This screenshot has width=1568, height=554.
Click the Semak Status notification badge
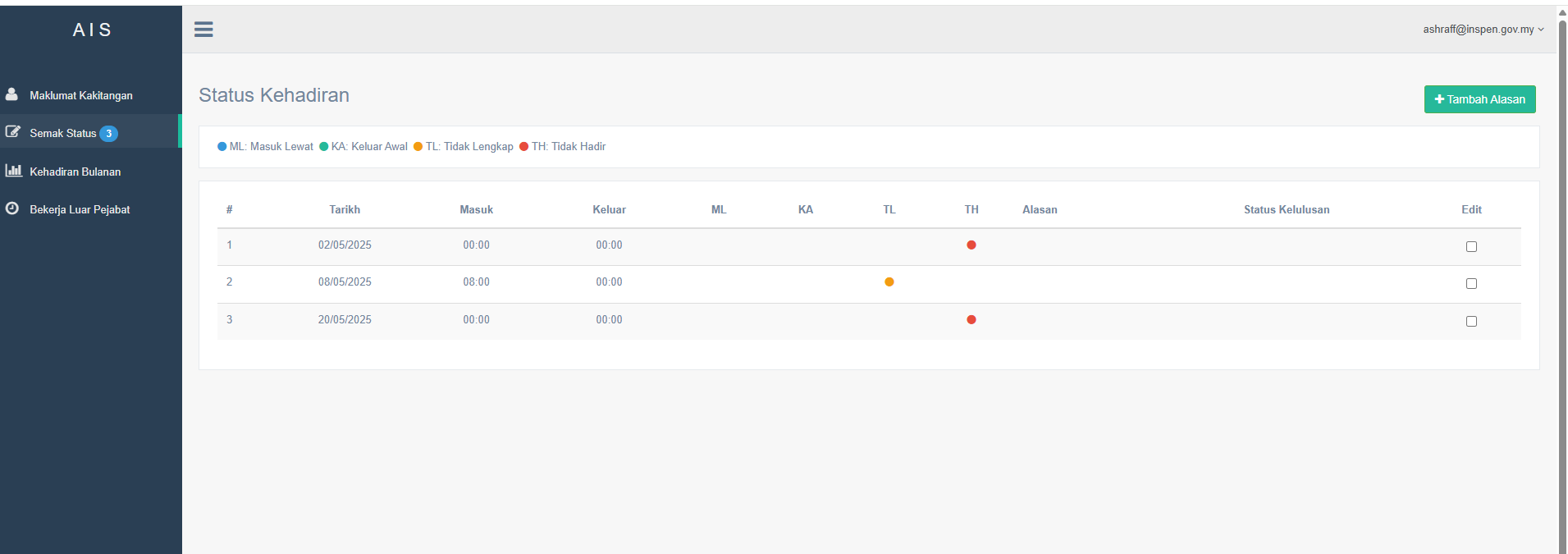coord(109,134)
